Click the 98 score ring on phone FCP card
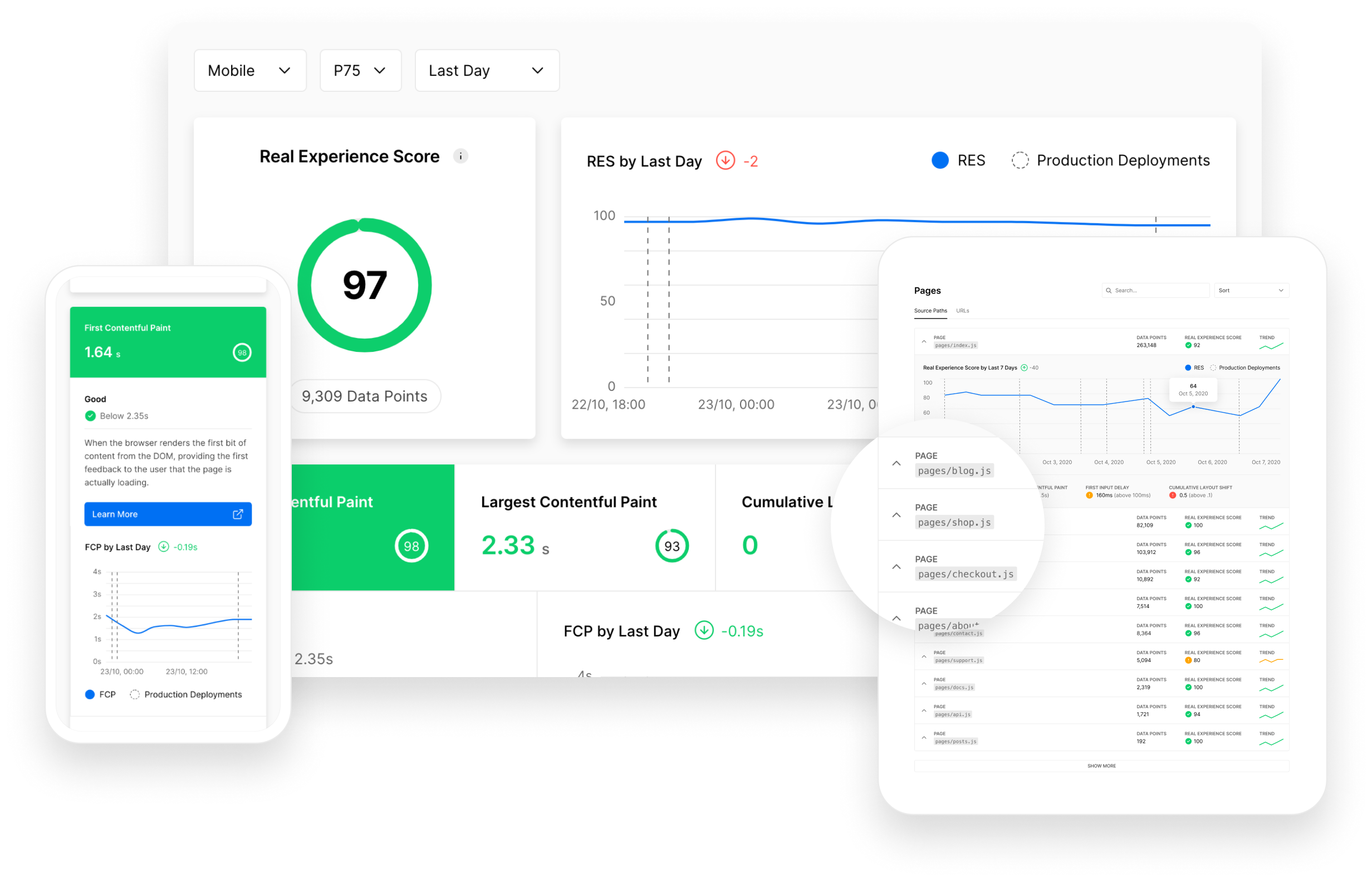 242,353
